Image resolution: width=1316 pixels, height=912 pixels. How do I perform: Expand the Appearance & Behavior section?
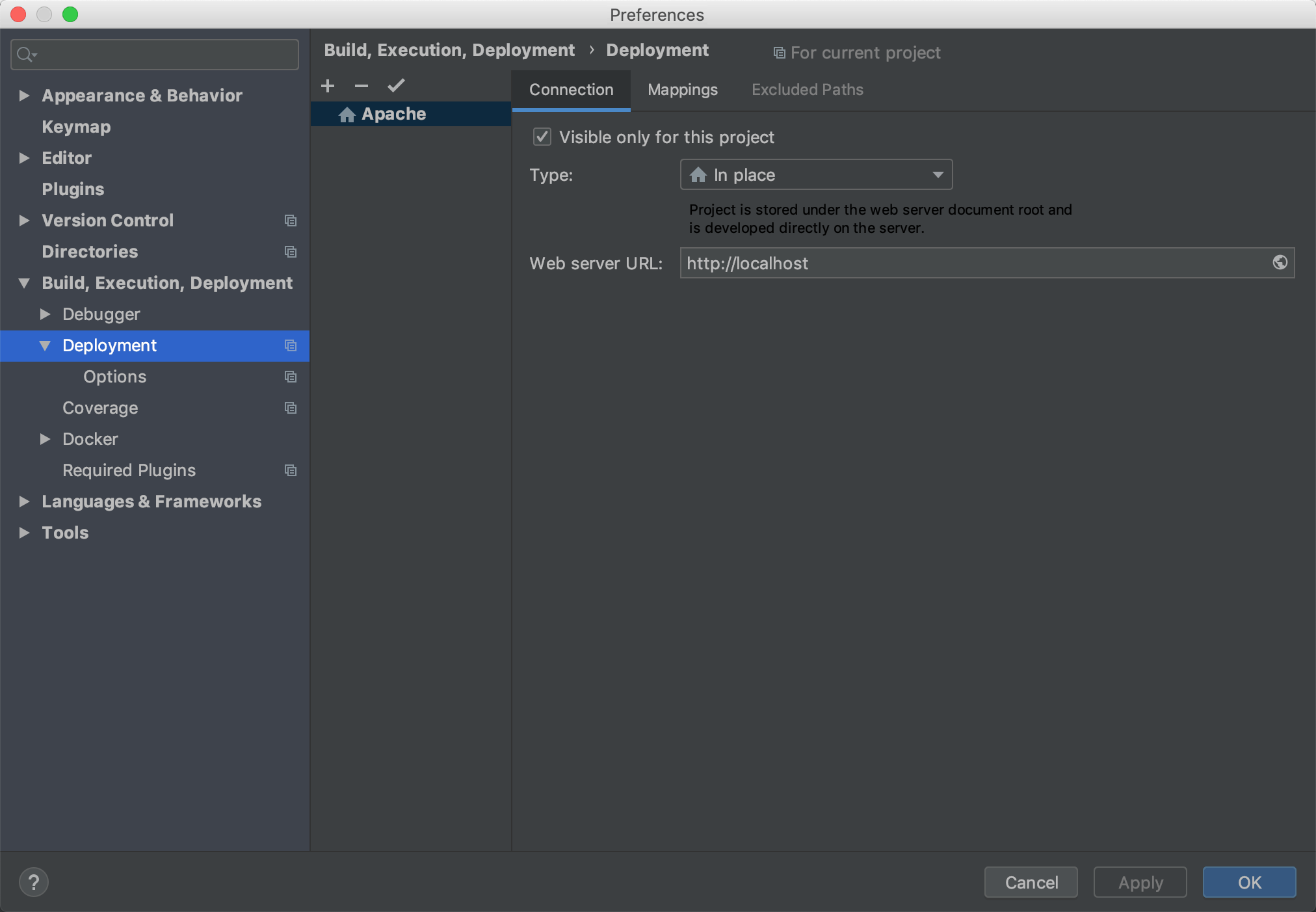pyautogui.click(x=25, y=95)
